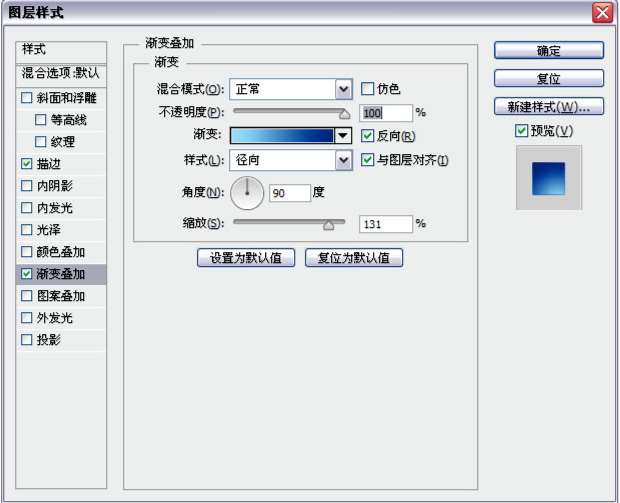
Task: Click the 角度 angle dial
Action: [247, 193]
